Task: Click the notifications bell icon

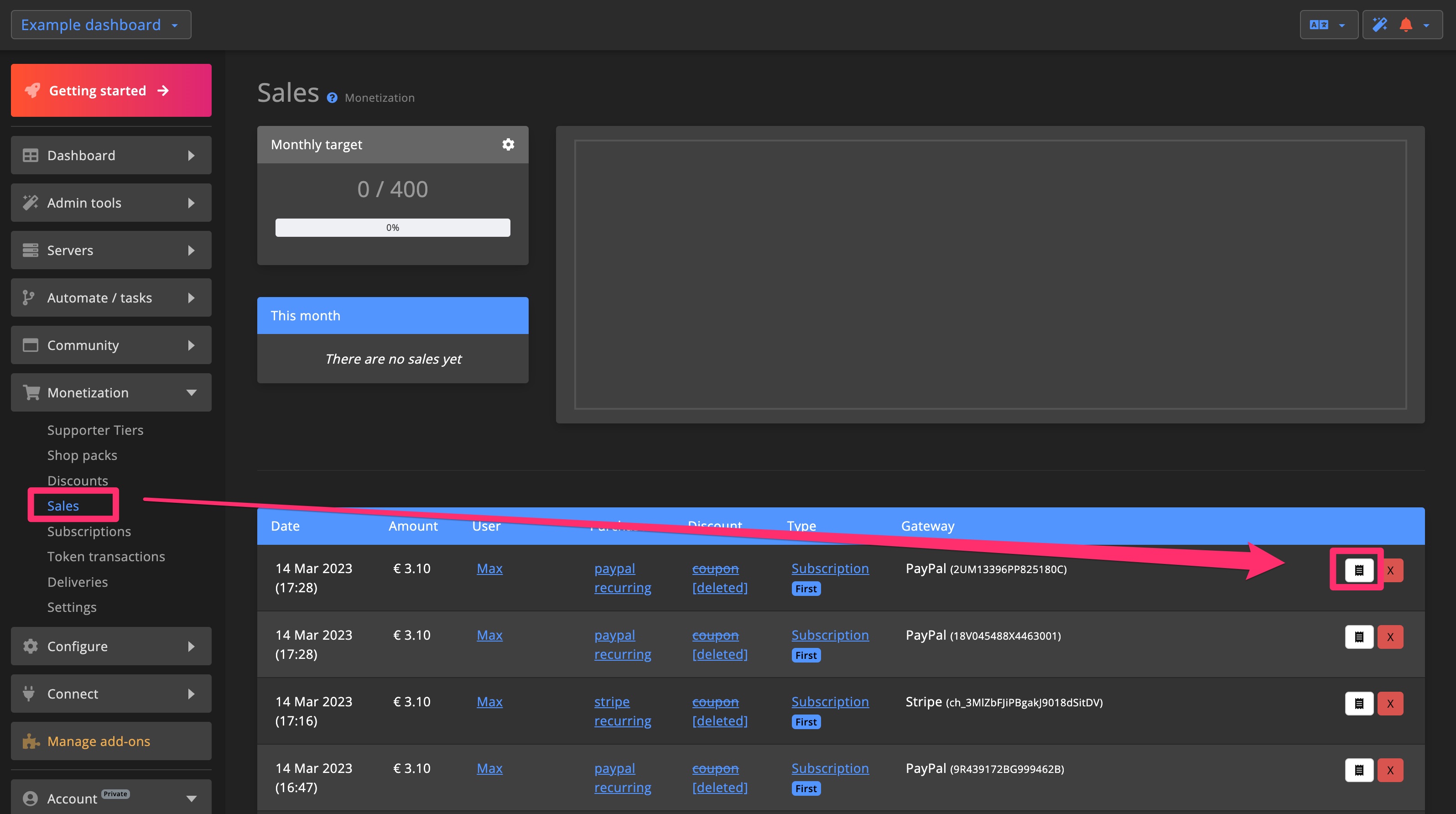Action: (x=1406, y=24)
